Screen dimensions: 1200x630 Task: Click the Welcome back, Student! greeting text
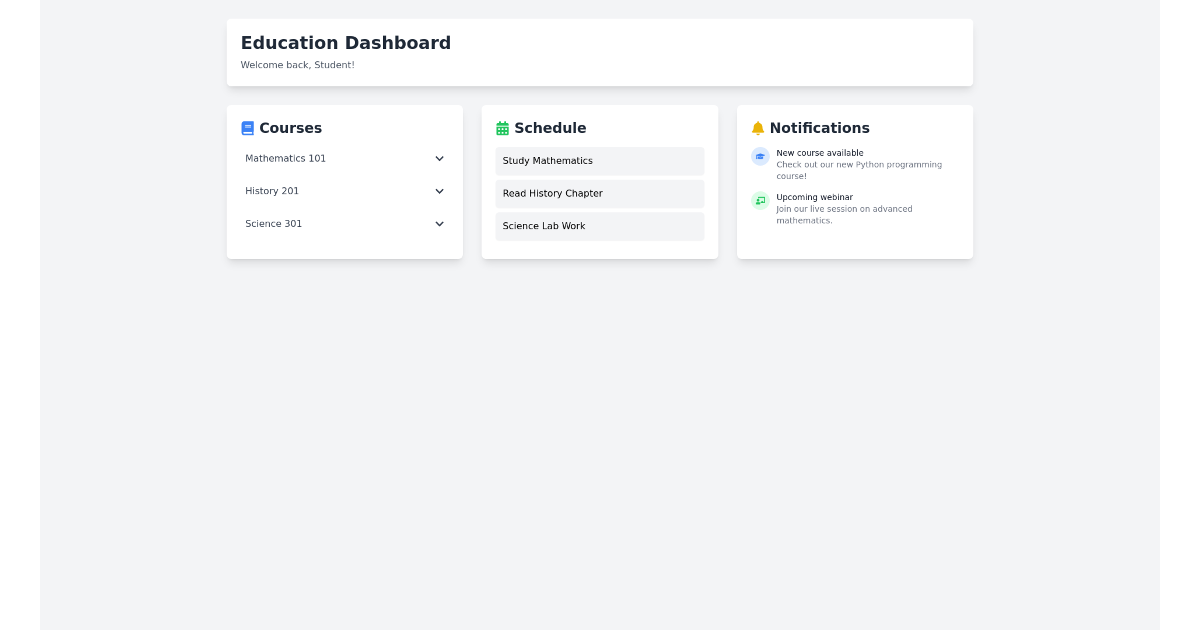pos(297,64)
